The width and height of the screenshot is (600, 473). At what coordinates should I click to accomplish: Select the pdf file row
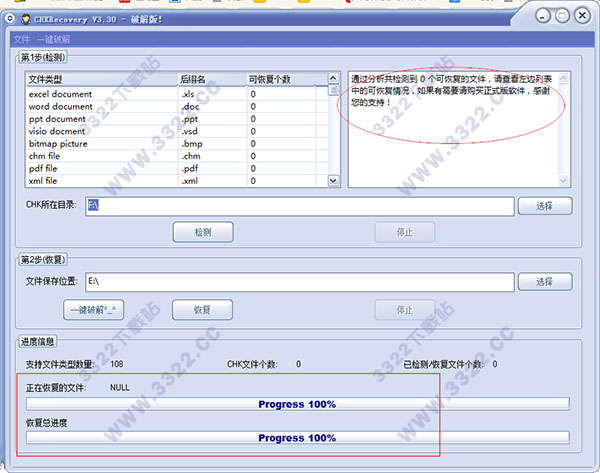(177, 168)
